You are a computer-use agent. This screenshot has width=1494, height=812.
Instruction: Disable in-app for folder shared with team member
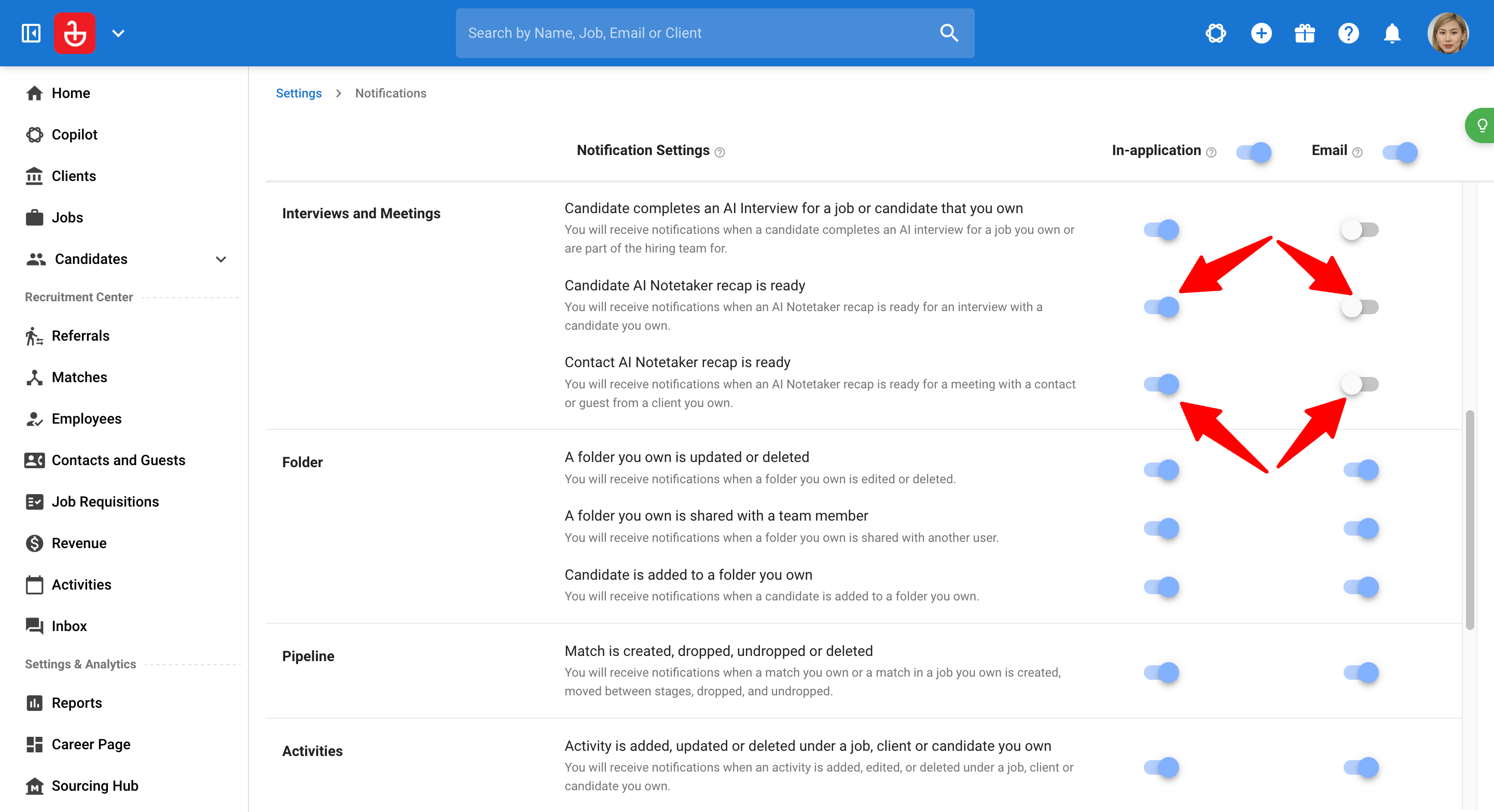tap(1161, 528)
